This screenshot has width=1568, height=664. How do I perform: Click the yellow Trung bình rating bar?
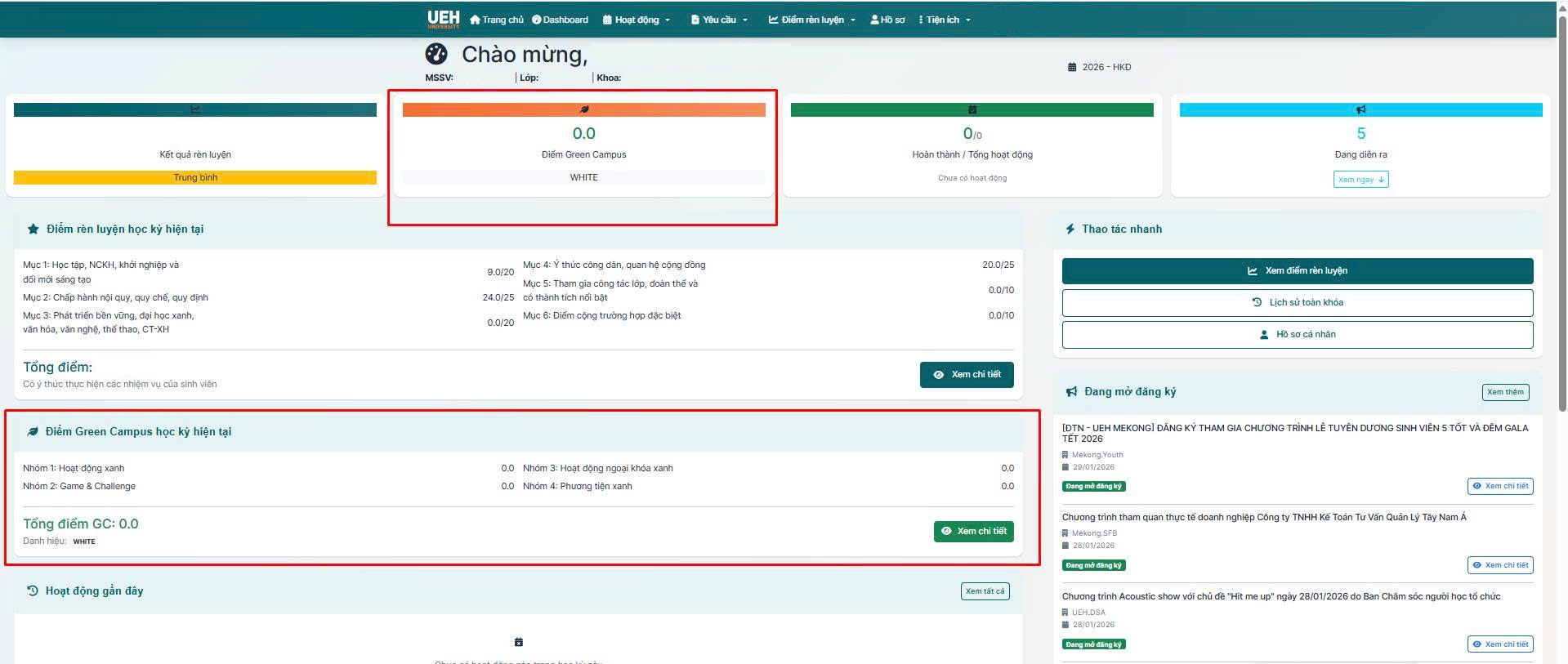click(195, 177)
